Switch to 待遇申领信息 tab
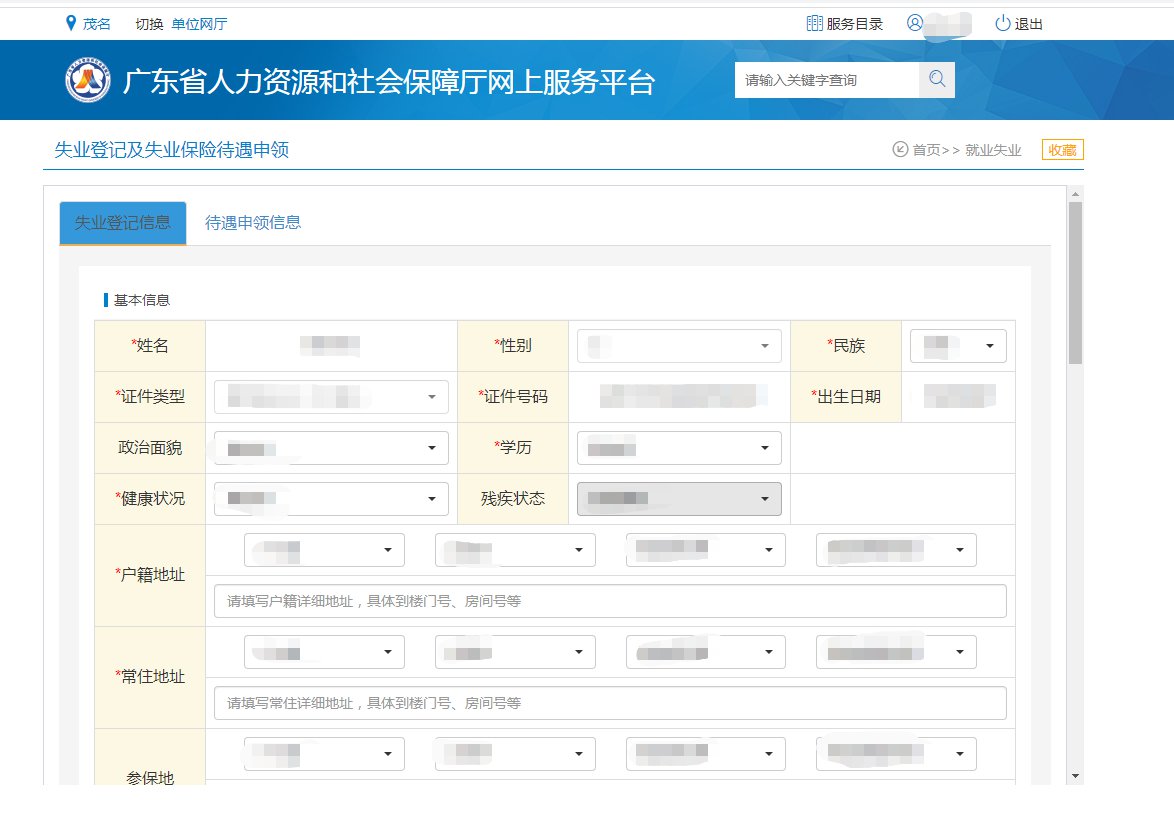1174x821 pixels. point(253,223)
